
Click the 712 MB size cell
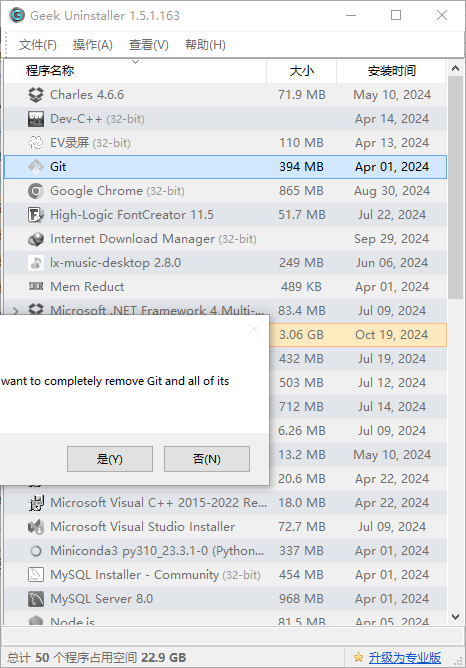pos(301,407)
